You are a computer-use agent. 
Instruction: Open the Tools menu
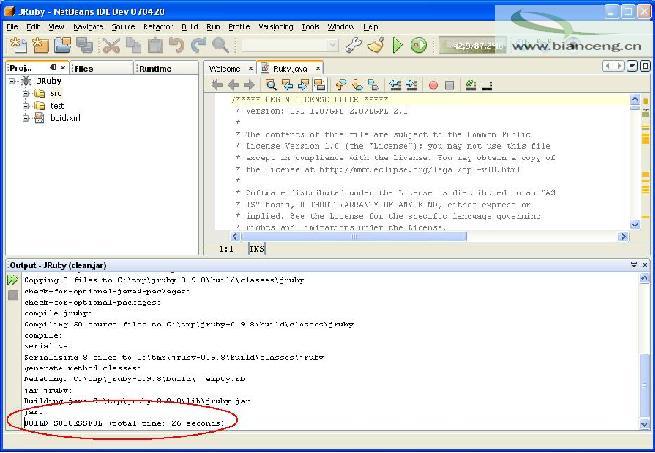click(310, 27)
